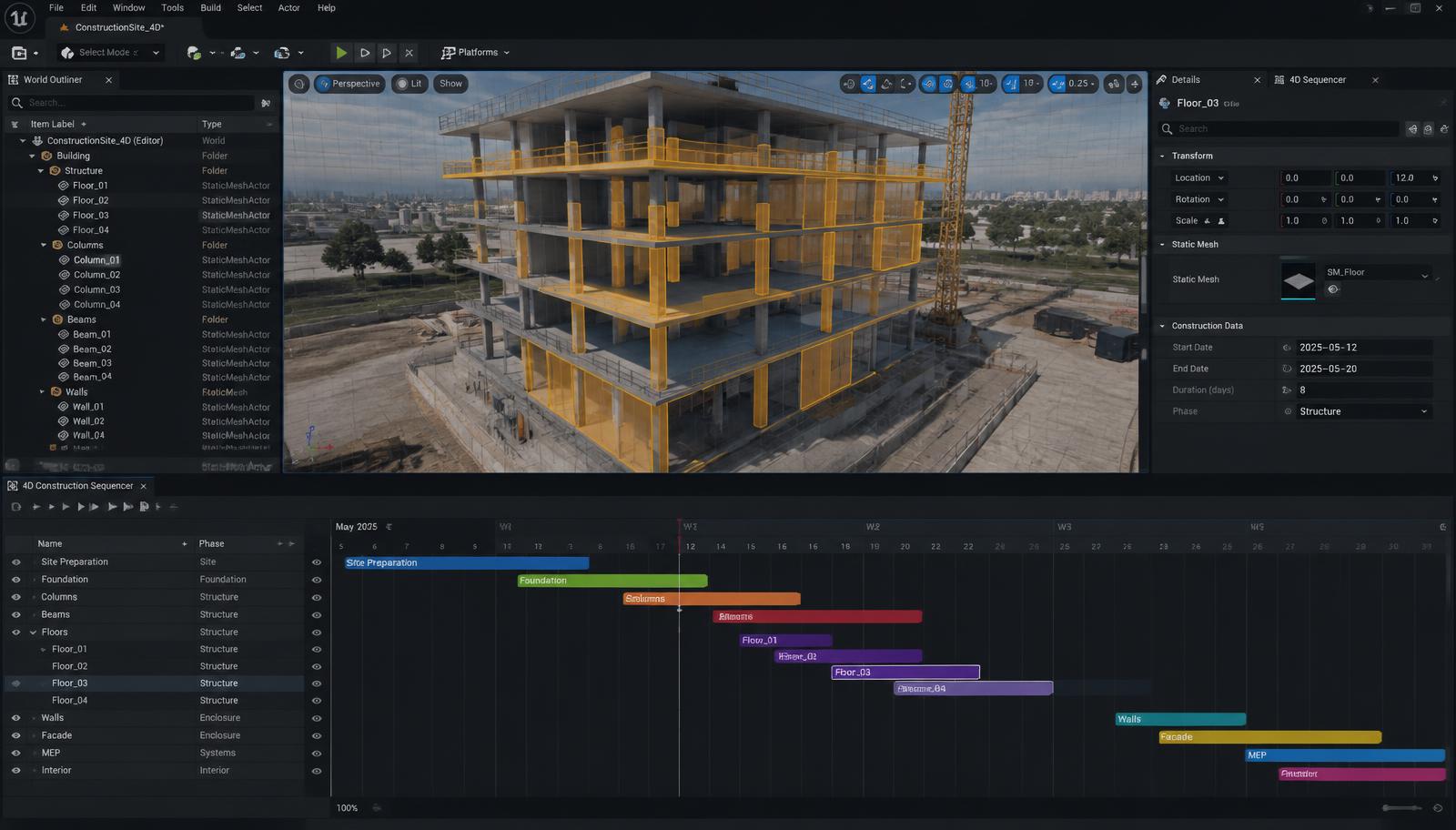
Task: Open the save/content icon in main toolbar
Action: tap(19, 53)
